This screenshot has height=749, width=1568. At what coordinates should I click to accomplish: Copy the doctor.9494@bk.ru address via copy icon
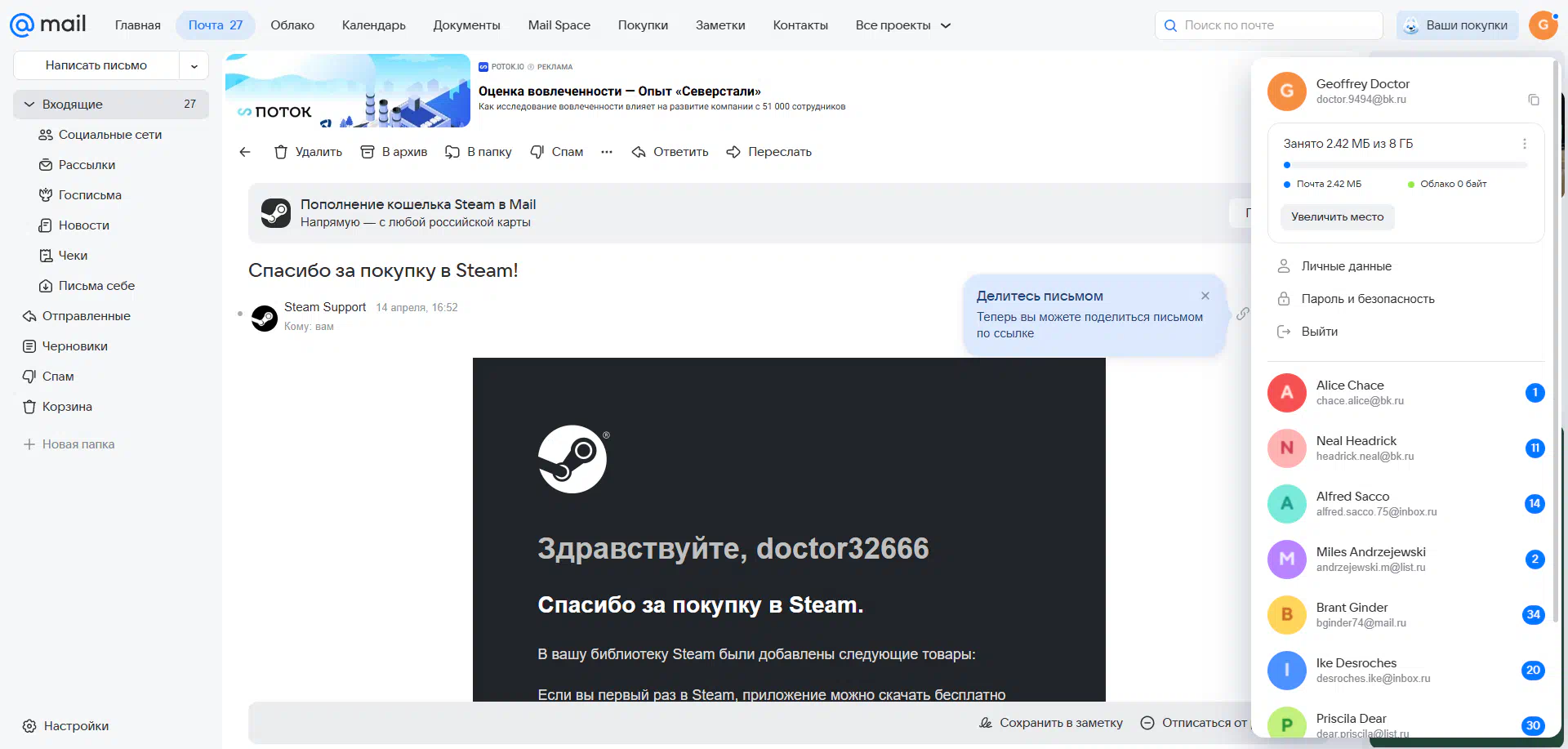pos(1534,100)
